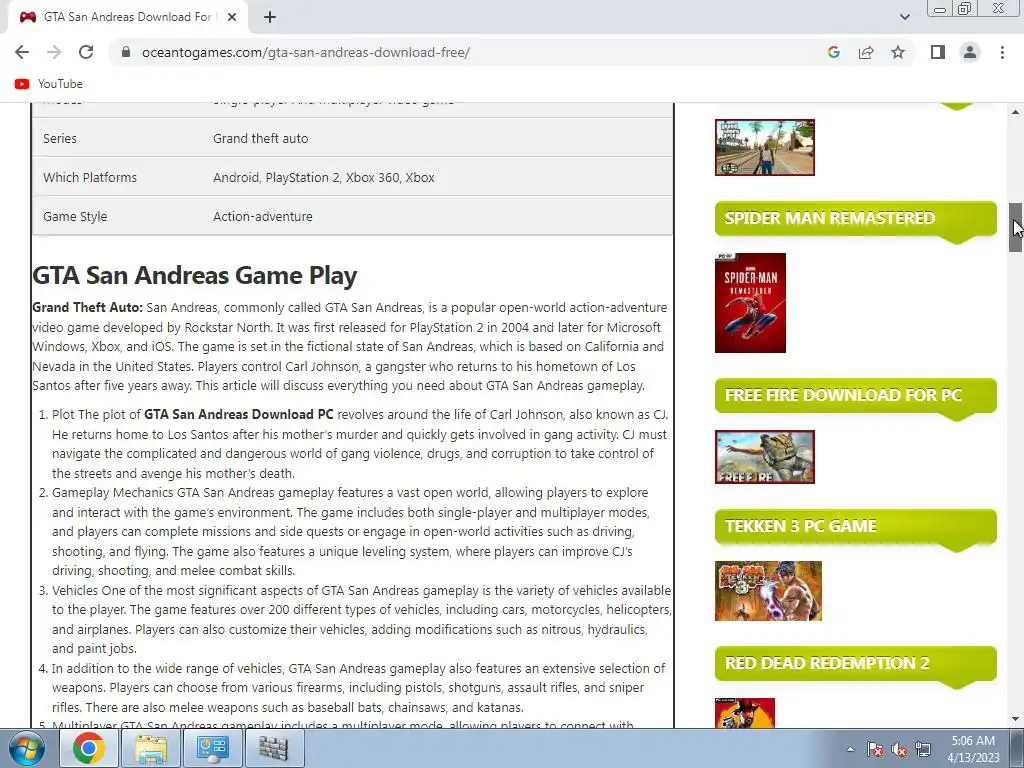This screenshot has width=1024, height=768.
Task: Click the muted volume tray icon
Action: (x=899, y=749)
